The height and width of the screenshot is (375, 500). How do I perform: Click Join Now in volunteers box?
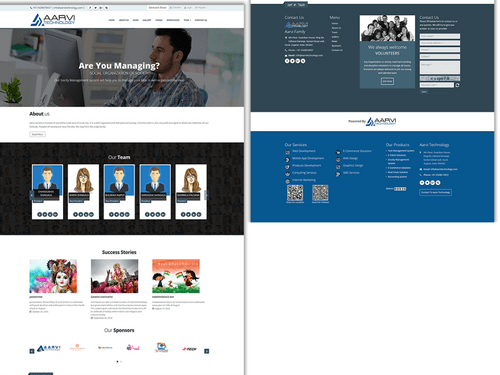click(x=387, y=81)
